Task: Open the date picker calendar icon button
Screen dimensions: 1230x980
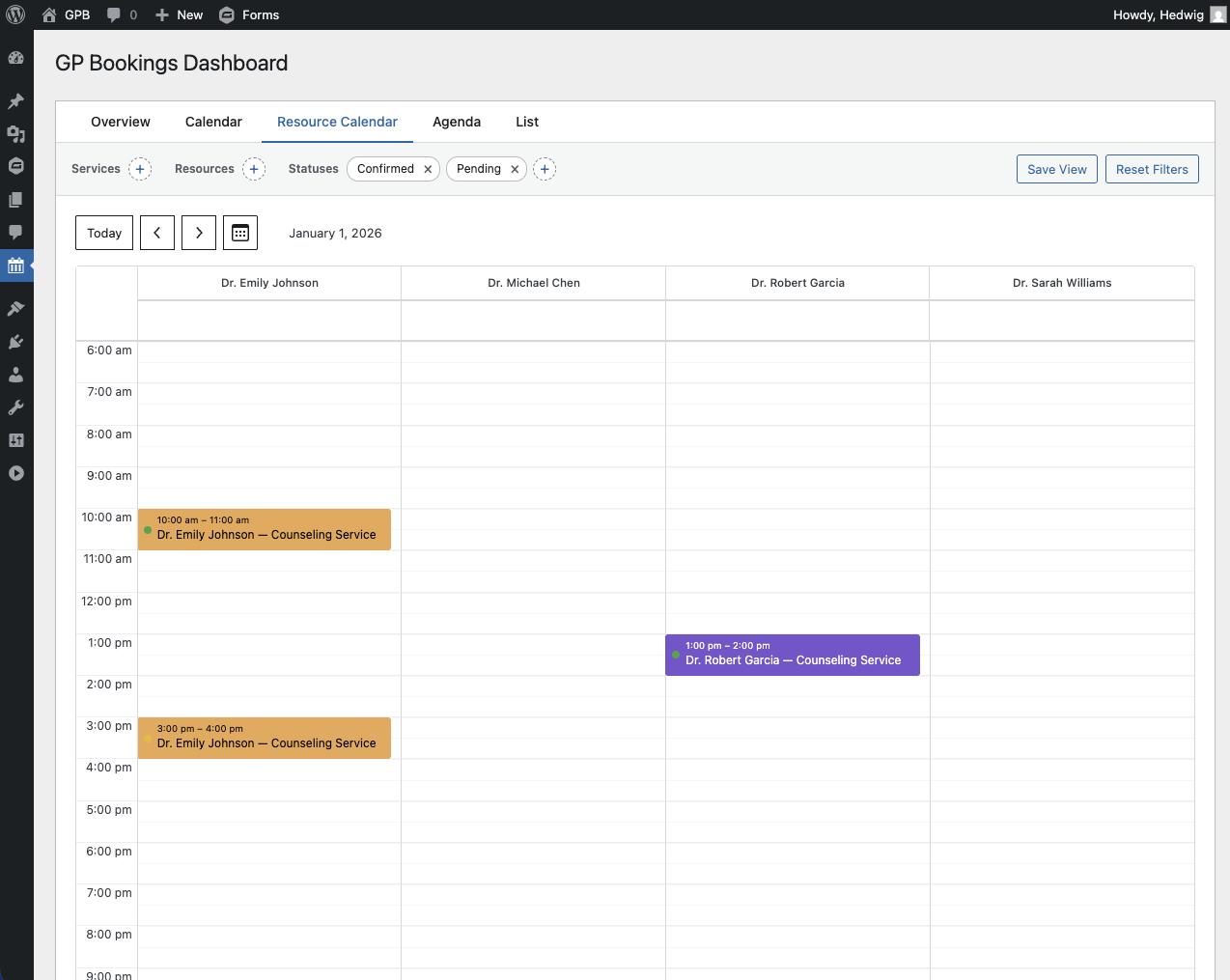Action: pos(240,233)
